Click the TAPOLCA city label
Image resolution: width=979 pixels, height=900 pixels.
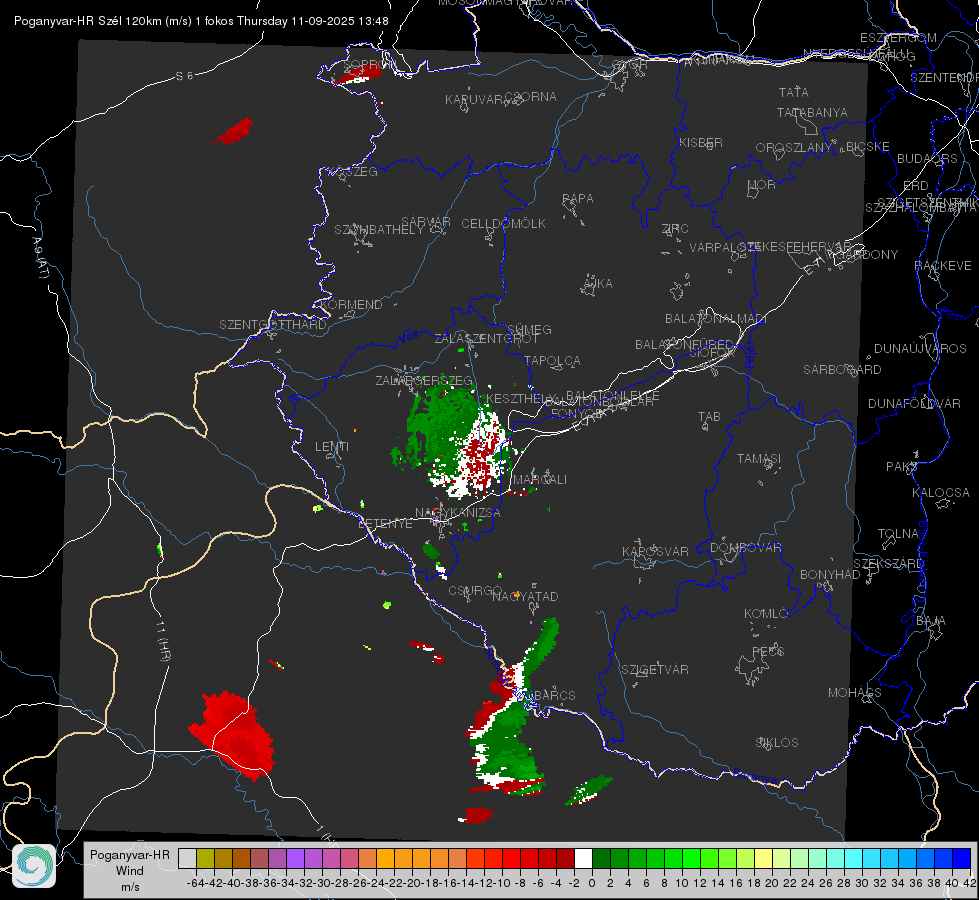pyautogui.click(x=553, y=360)
